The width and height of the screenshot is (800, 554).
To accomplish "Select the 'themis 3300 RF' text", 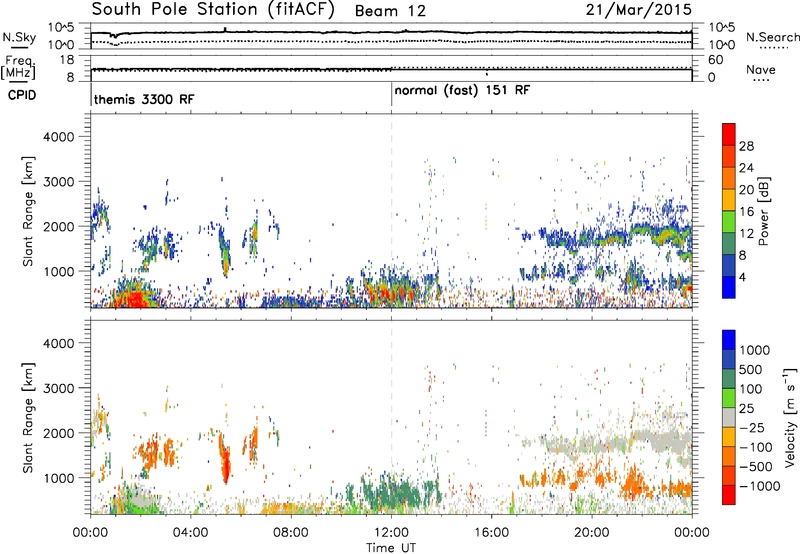I will 144,99.
